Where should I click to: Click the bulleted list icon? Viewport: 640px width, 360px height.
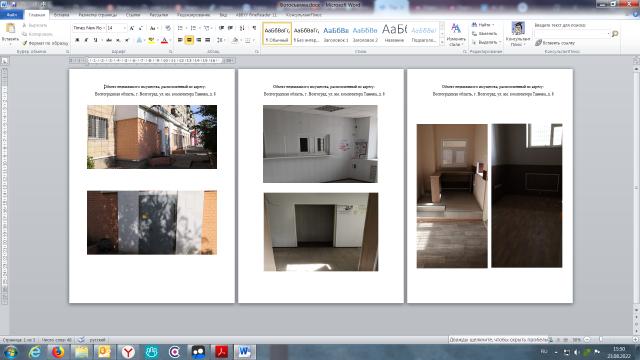[x=180, y=28]
